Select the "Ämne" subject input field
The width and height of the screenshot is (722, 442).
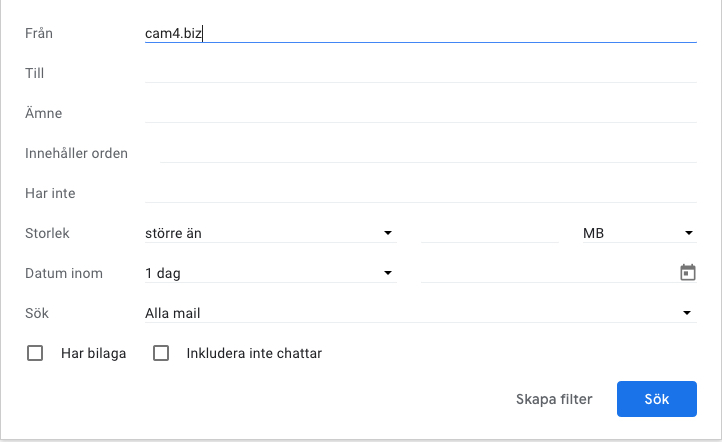click(x=420, y=113)
